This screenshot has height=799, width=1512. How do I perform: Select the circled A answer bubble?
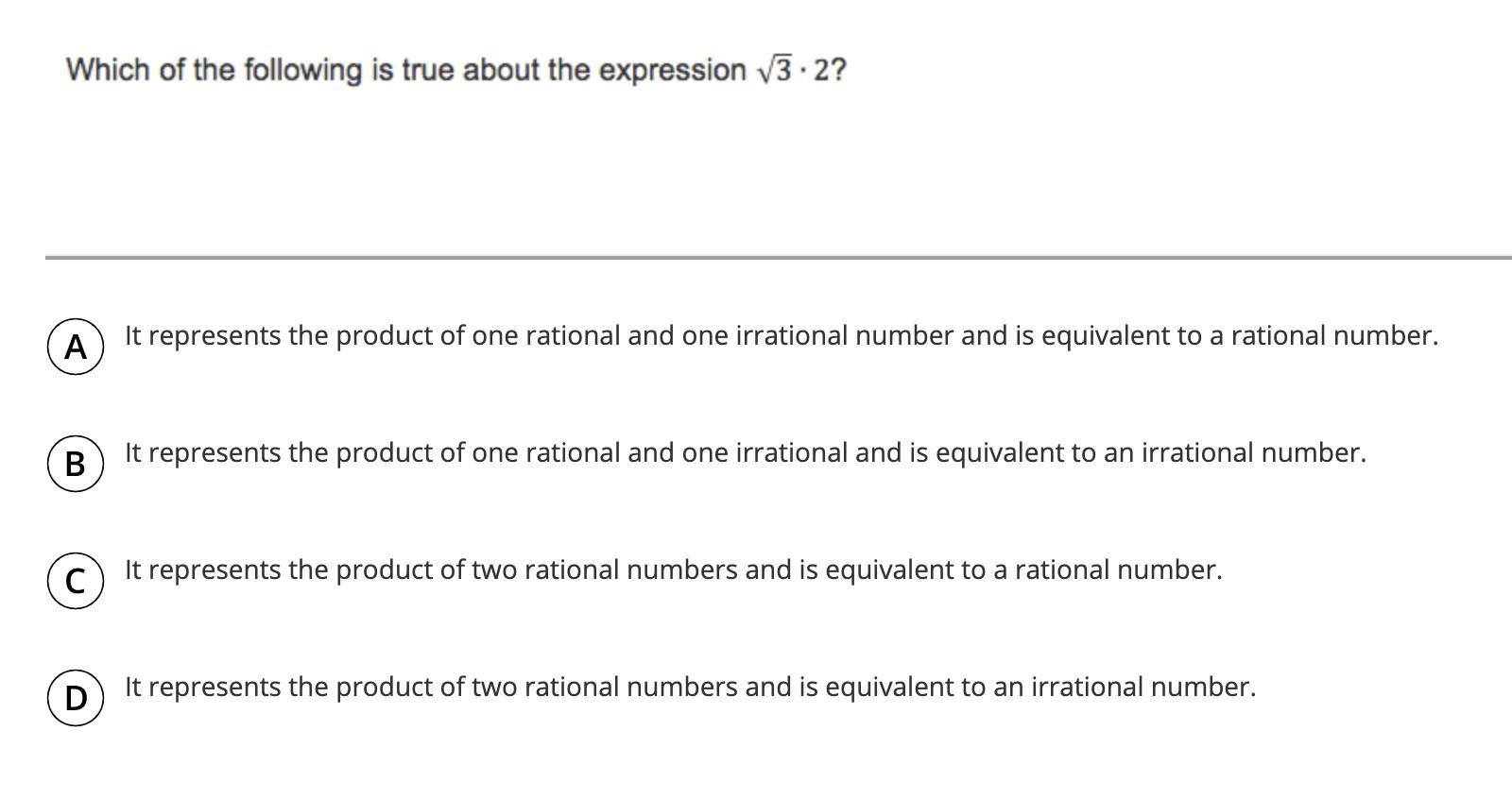click(x=76, y=348)
